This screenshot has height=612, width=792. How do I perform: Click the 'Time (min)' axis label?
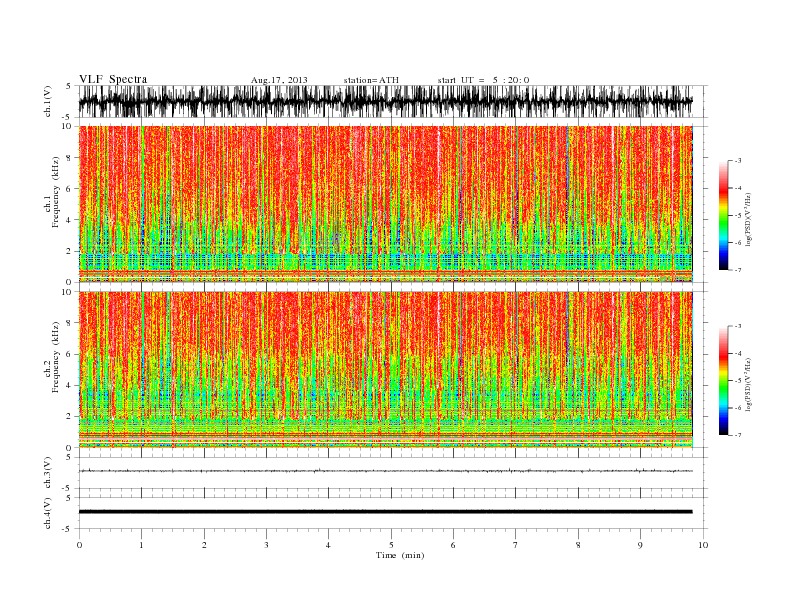click(x=400, y=555)
